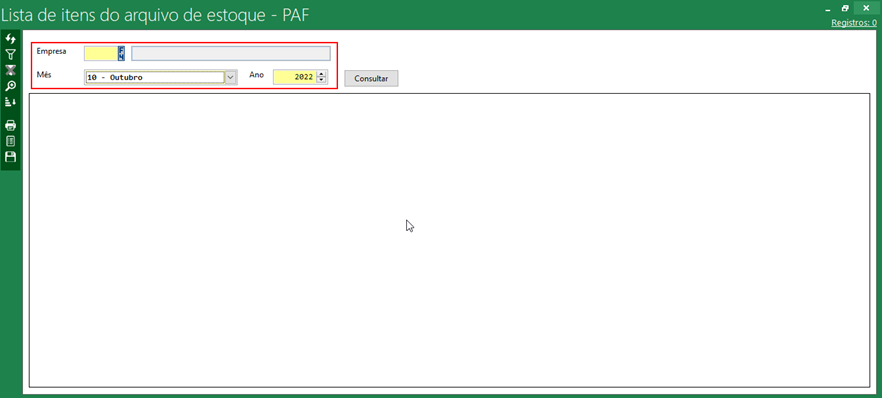Open the report document icon

[10, 141]
